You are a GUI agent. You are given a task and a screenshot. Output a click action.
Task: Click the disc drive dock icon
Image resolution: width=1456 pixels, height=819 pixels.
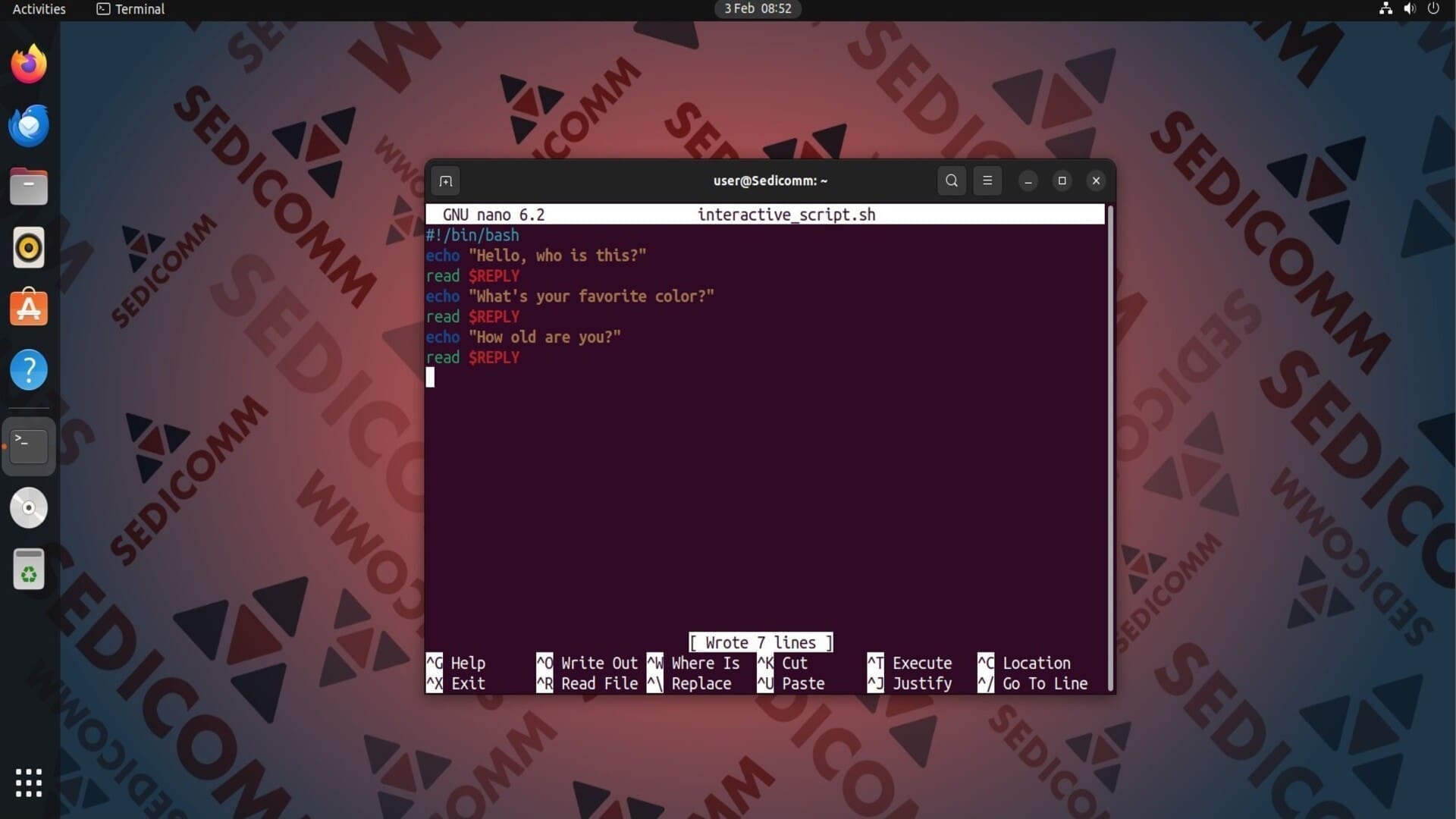pyautogui.click(x=29, y=508)
